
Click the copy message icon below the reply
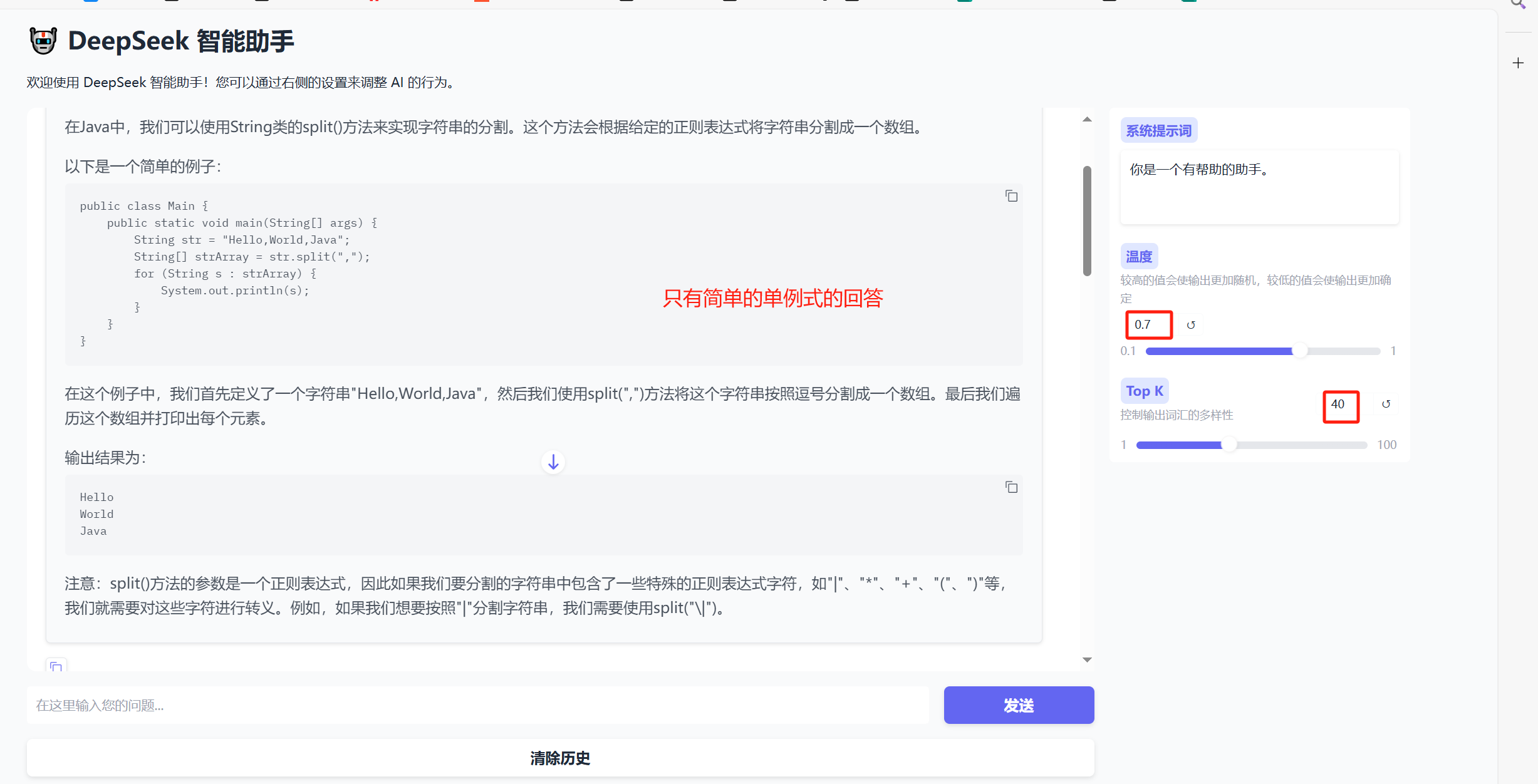(56, 666)
